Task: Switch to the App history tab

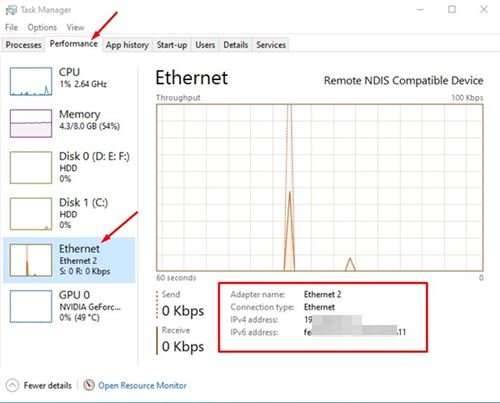Action: pyautogui.click(x=127, y=45)
